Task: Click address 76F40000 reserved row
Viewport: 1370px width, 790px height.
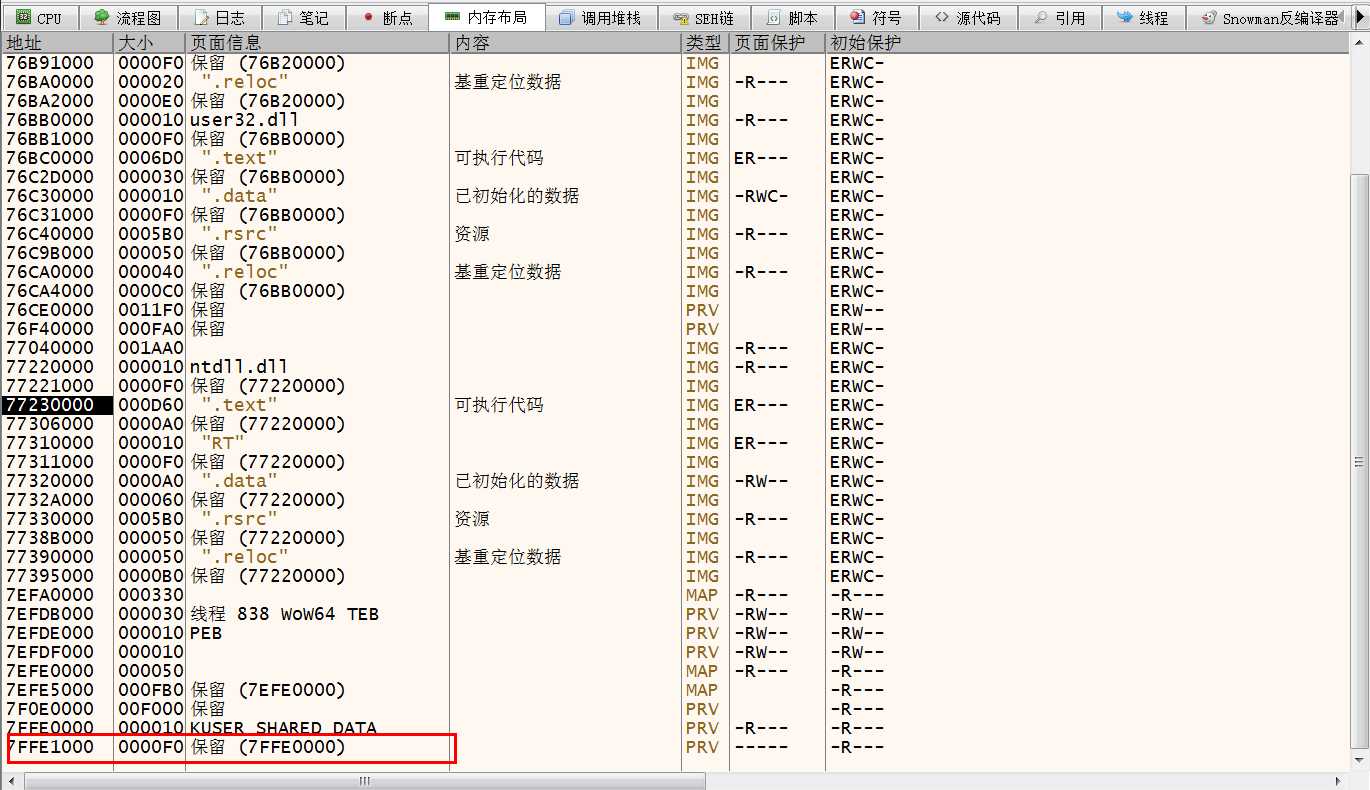Action: [50, 329]
